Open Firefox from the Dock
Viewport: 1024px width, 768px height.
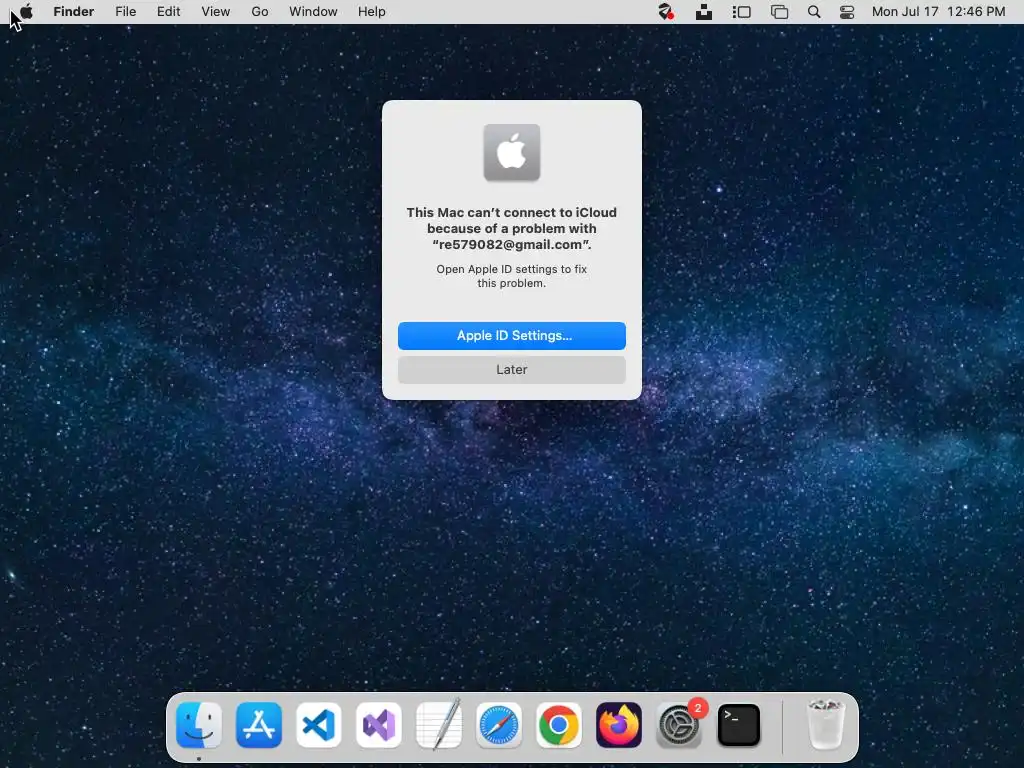click(619, 725)
